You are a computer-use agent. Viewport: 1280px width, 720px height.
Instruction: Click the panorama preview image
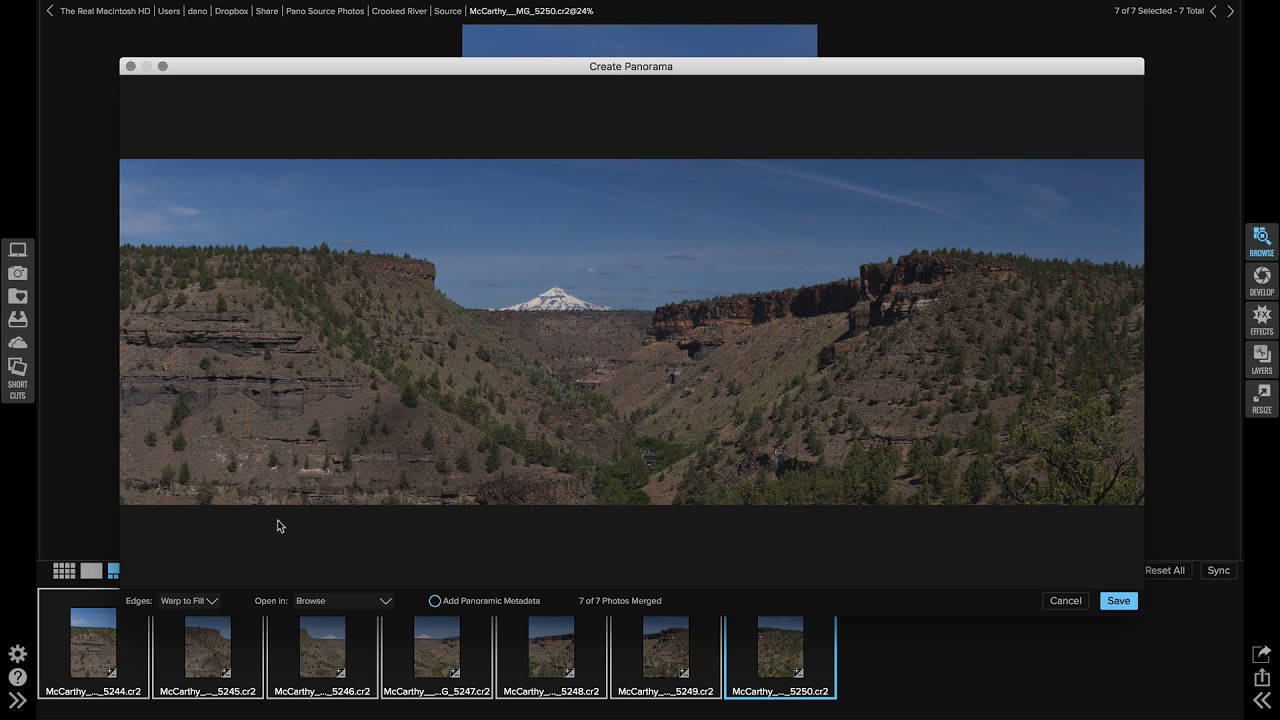[631, 332]
